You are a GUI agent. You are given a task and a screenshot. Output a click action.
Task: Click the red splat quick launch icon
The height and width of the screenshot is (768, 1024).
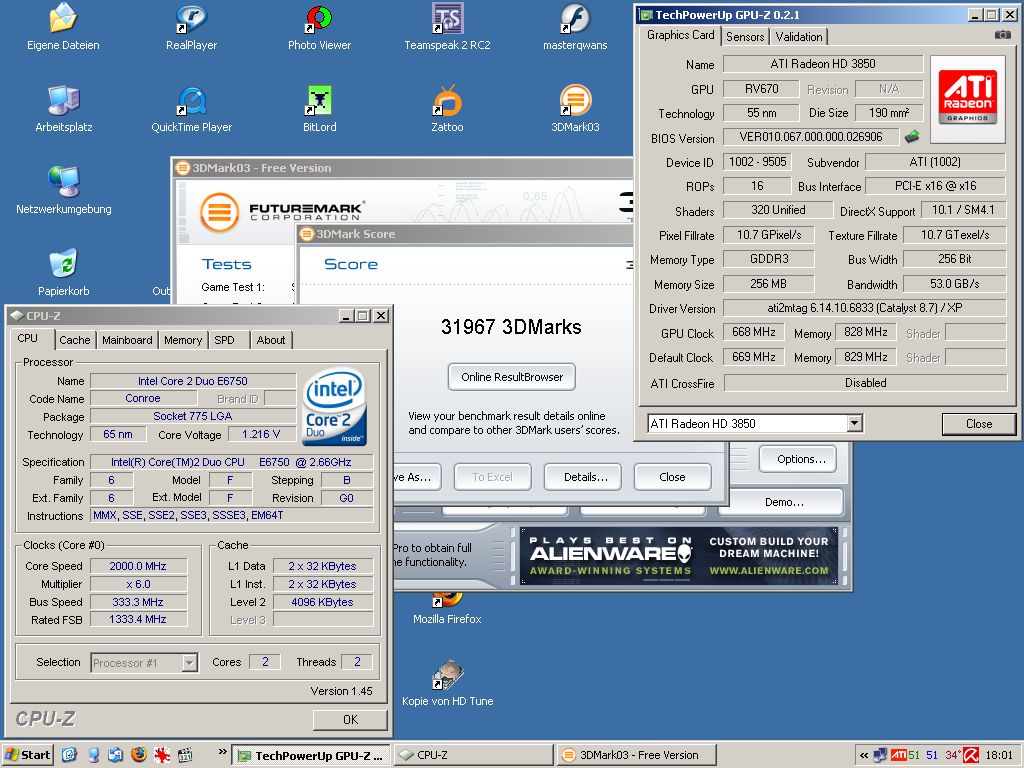coord(162,755)
